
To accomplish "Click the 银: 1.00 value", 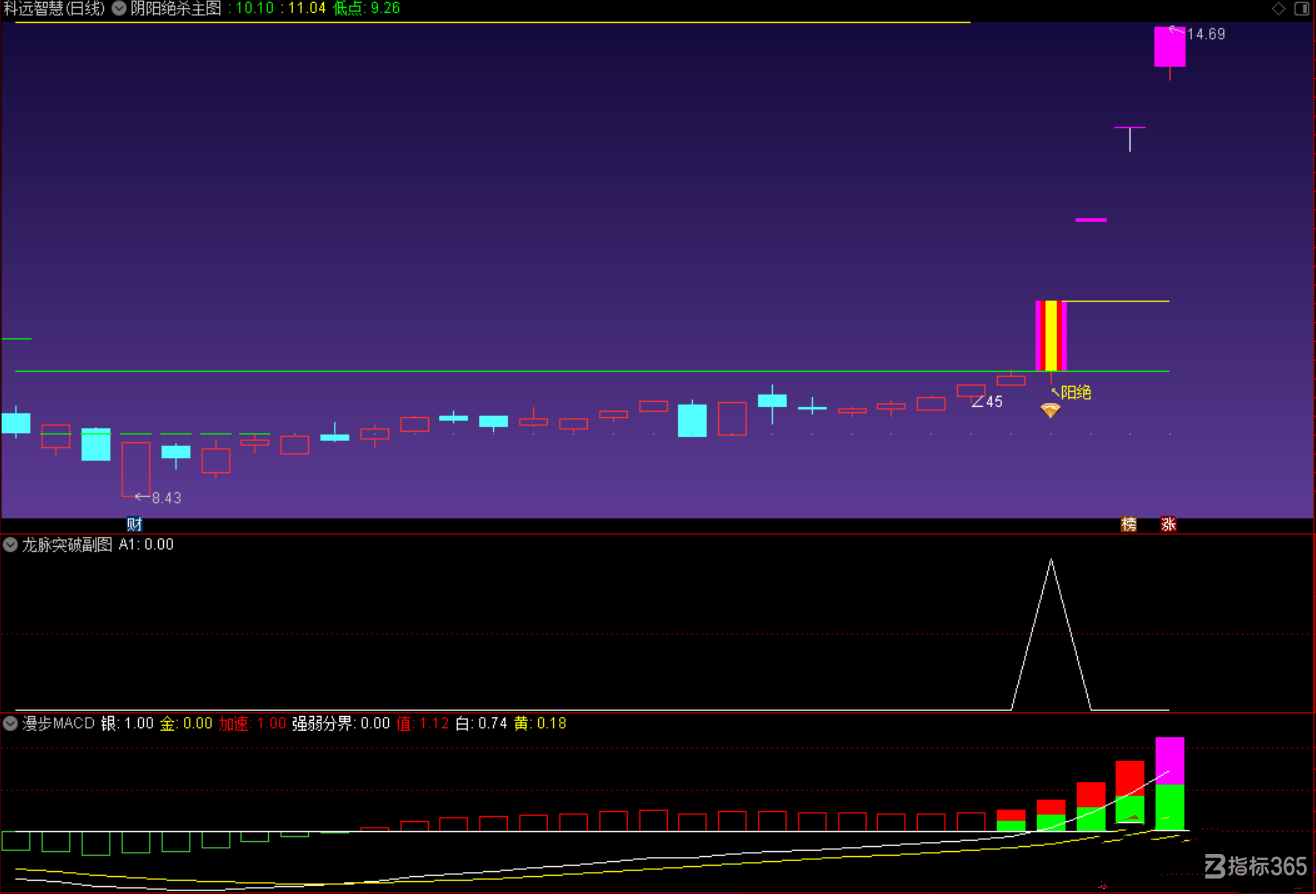I will [x=127, y=723].
